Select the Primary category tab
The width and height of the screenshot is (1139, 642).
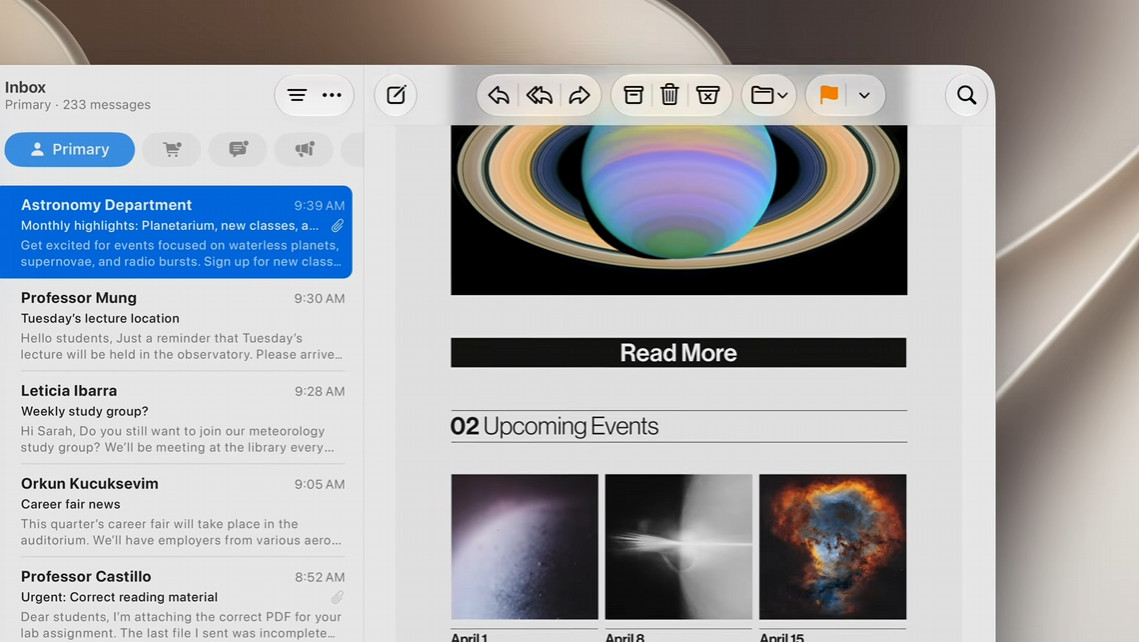point(70,149)
